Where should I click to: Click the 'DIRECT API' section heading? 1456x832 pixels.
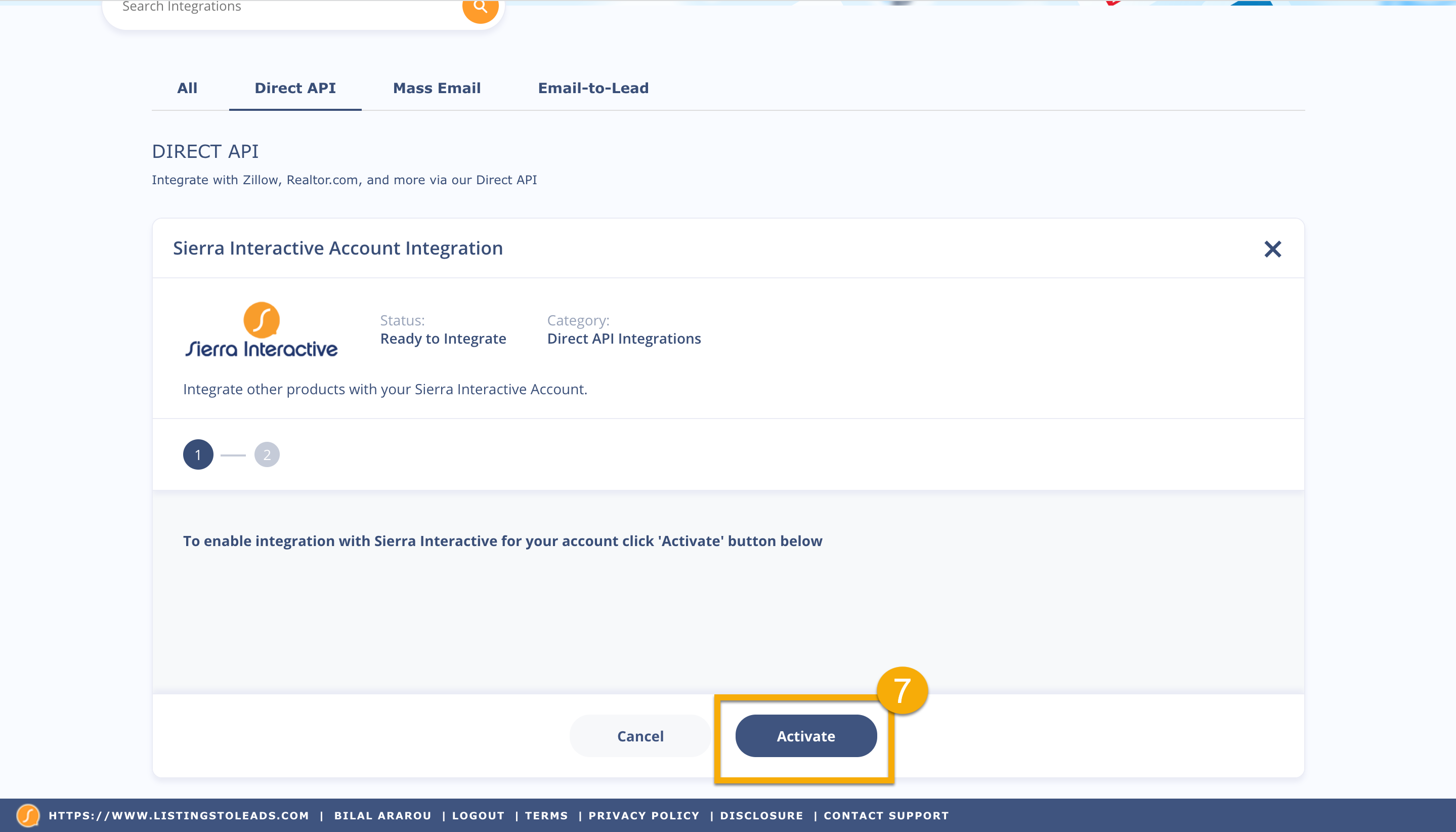coord(205,151)
